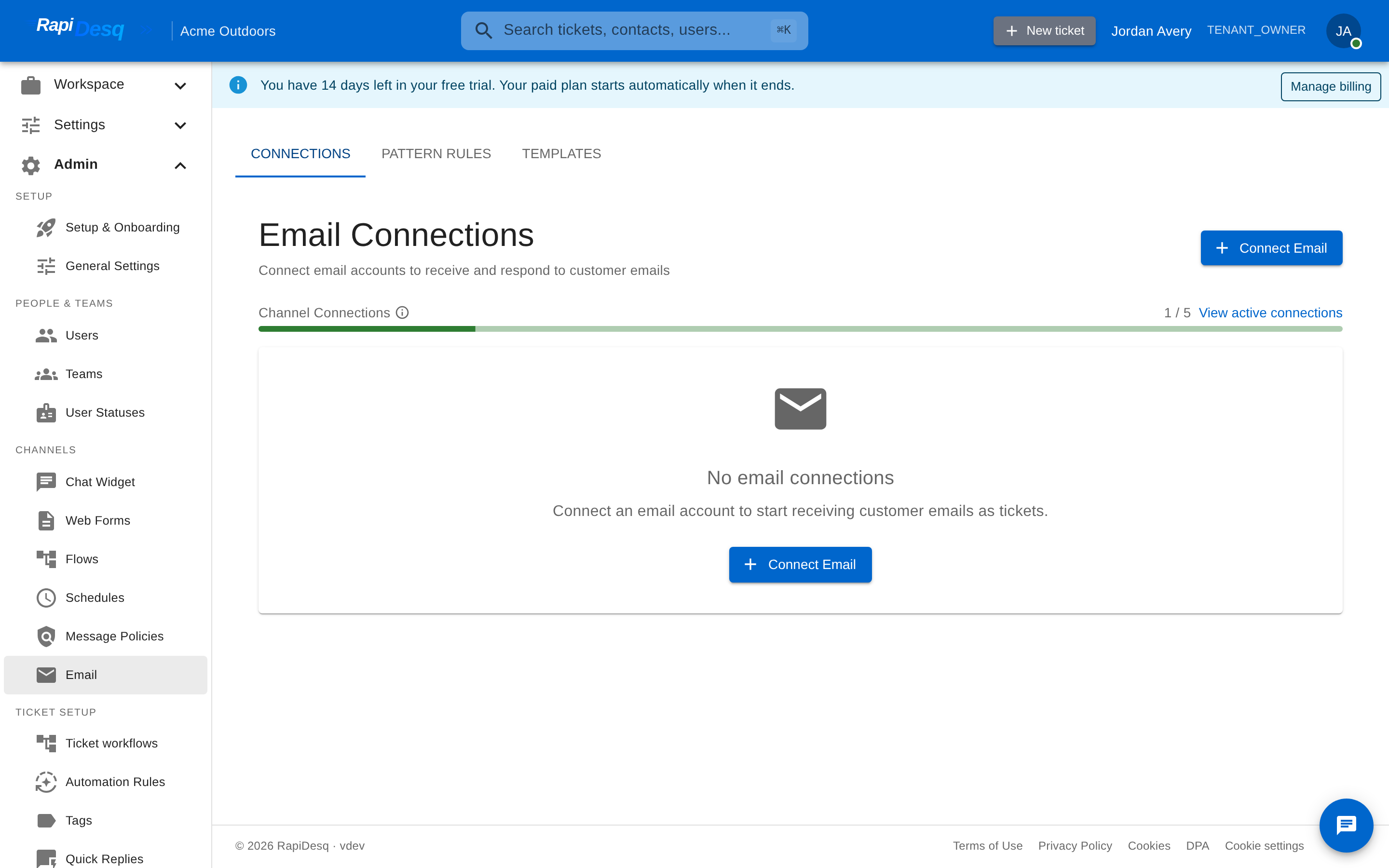The height and width of the screenshot is (868, 1389).
Task: Open View active connections link
Action: coord(1270,313)
